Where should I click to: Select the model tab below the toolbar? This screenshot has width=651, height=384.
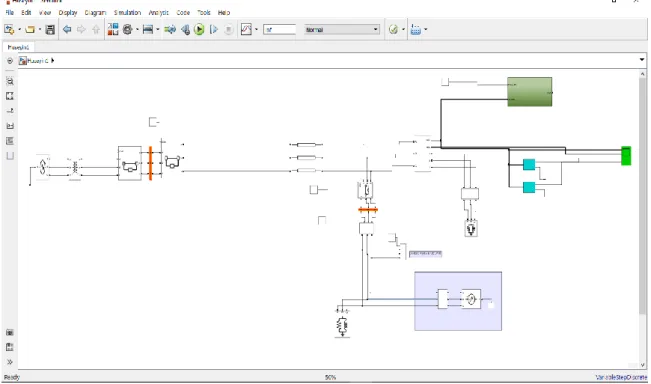click(x=18, y=47)
